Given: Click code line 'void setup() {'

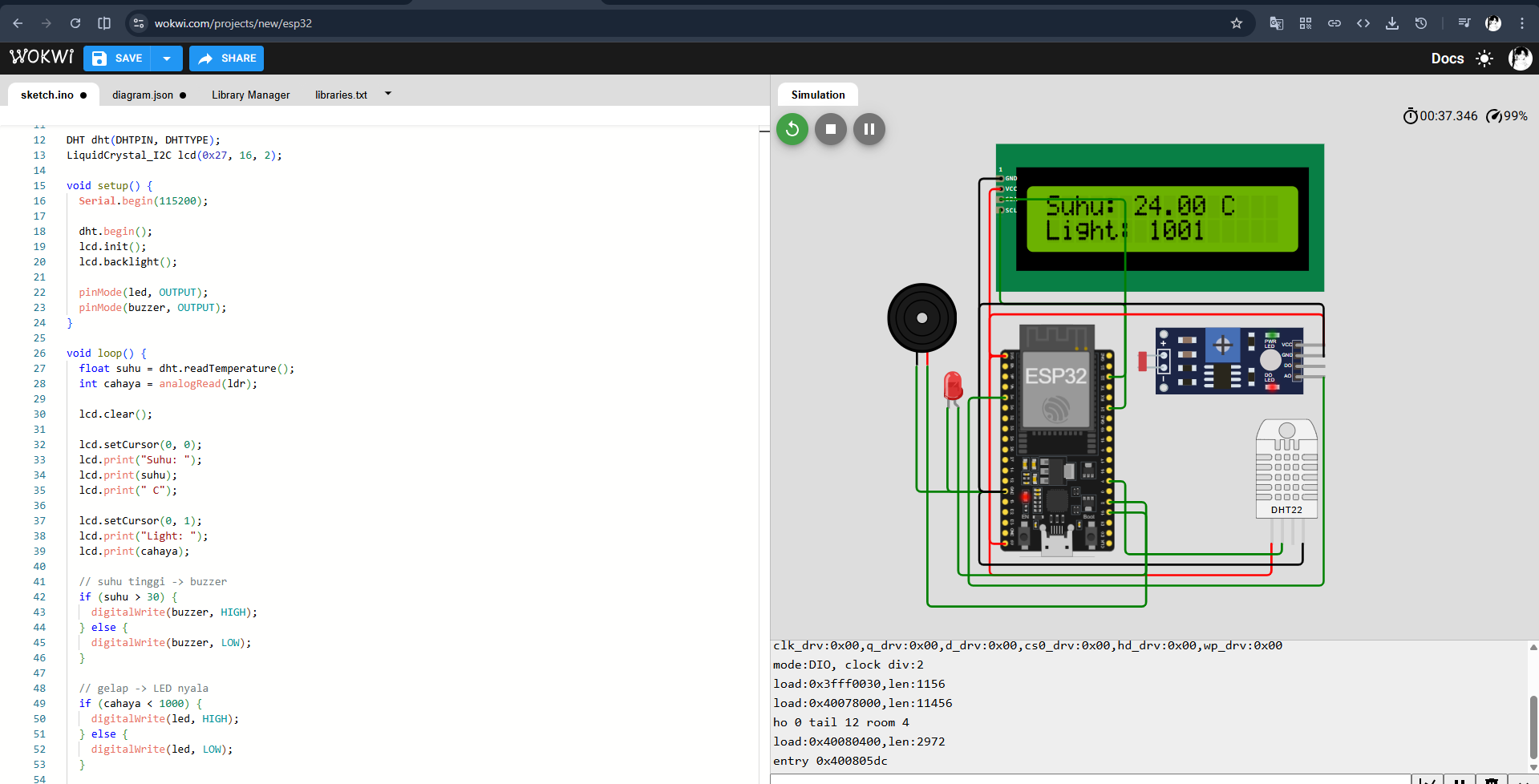Looking at the screenshot, I should coord(109,185).
